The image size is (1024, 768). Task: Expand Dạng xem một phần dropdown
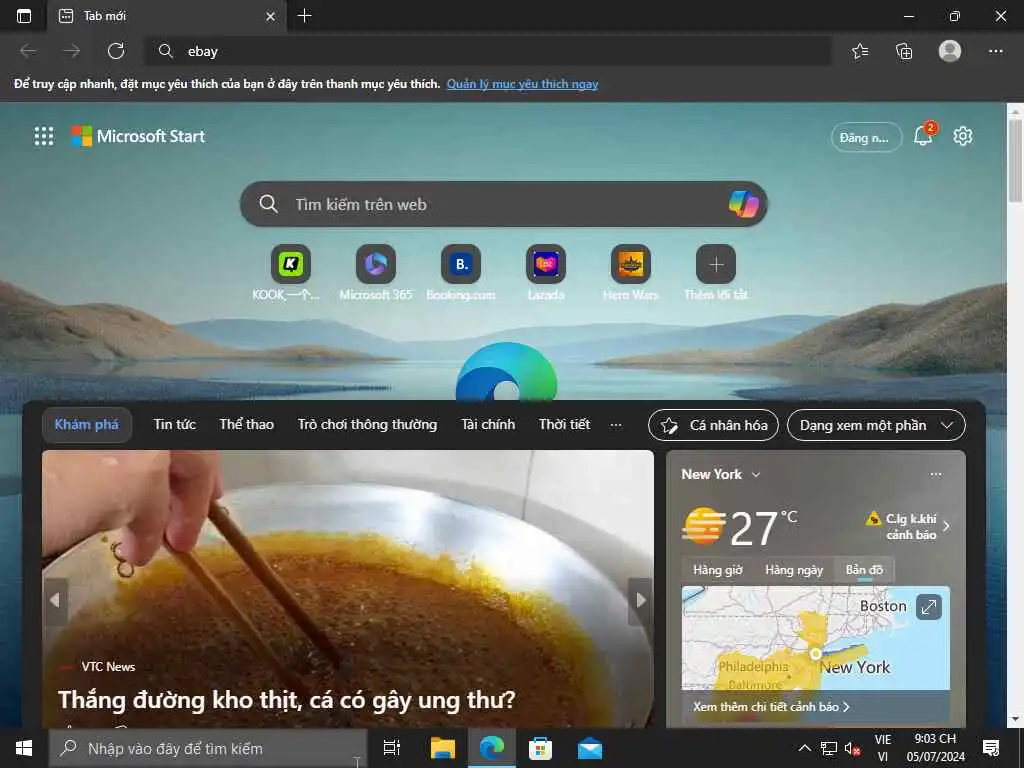point(876,425)
